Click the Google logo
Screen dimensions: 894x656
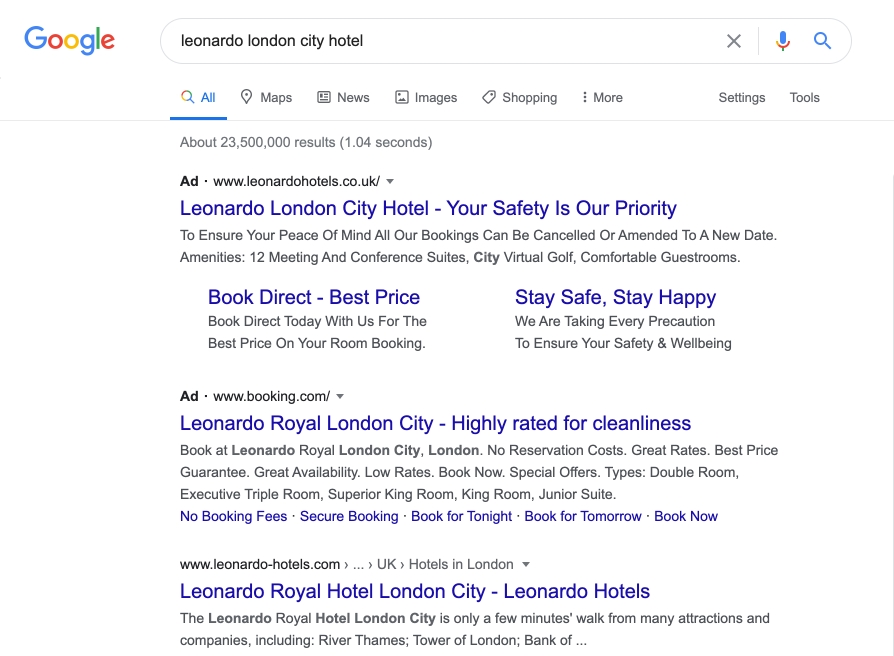[x=69, y=40]
